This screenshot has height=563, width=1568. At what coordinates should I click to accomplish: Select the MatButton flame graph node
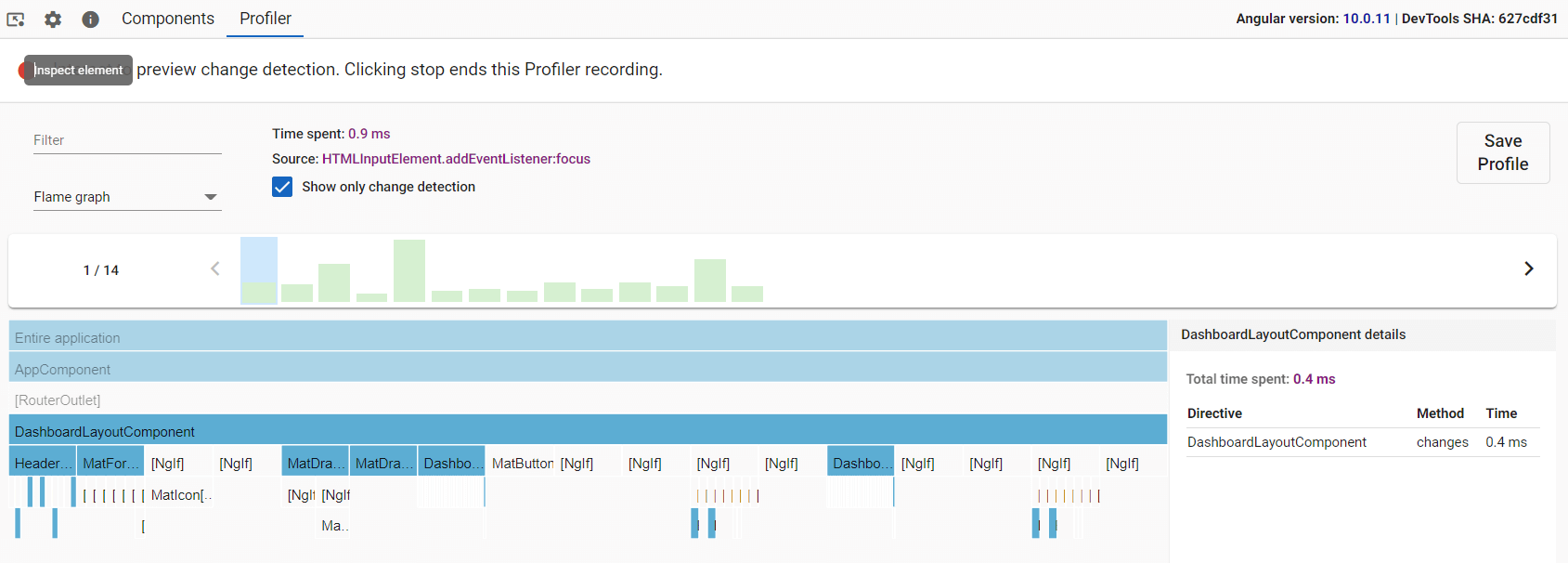point(521,464)
